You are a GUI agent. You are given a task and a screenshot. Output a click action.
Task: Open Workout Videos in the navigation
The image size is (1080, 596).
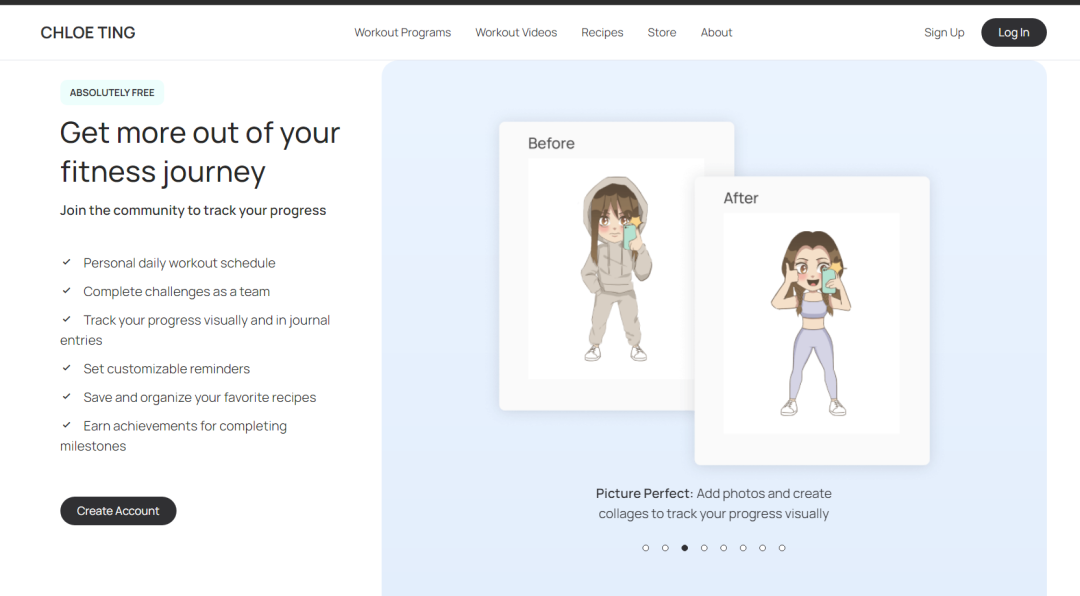516,32
